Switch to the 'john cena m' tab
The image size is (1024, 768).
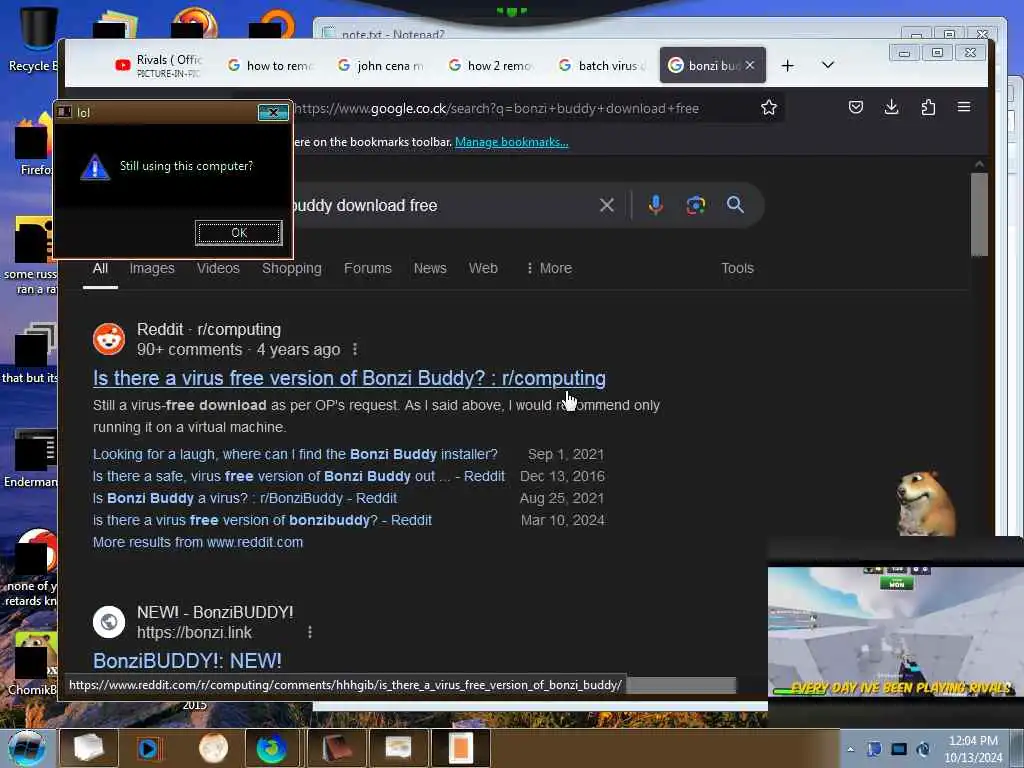[x=381, y=65]
